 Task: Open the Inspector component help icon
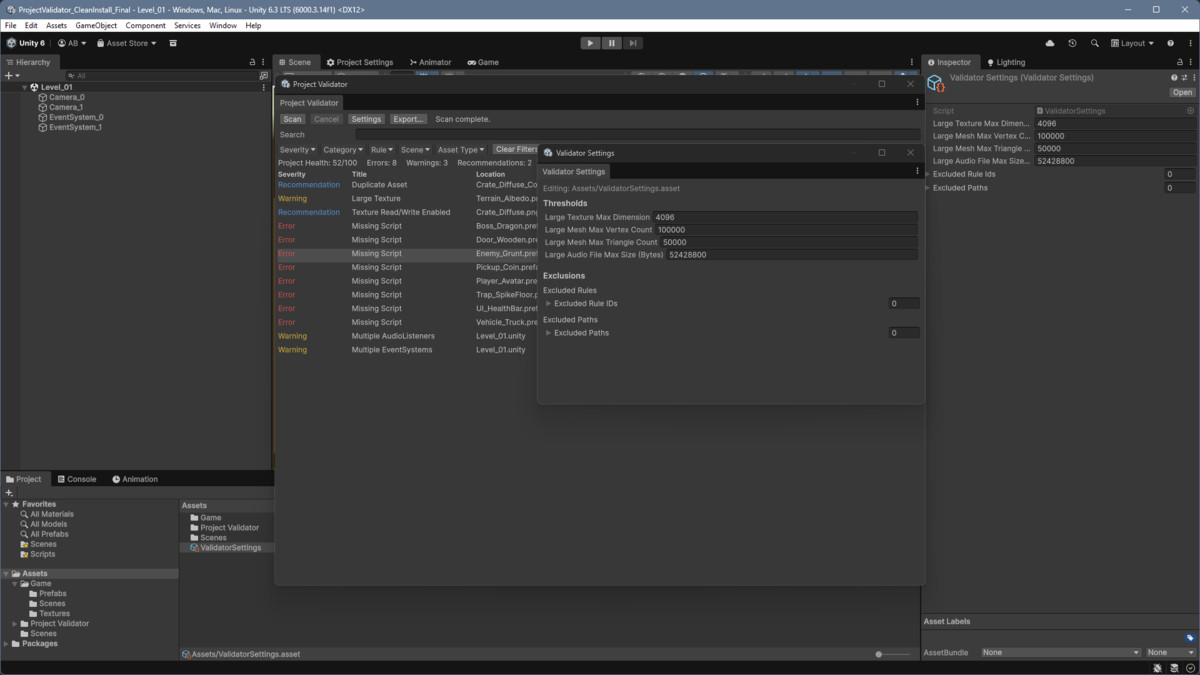1174,77
